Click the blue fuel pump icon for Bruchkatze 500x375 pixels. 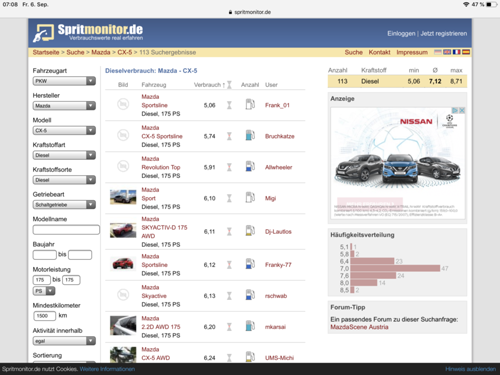click(x=250, y=135)
